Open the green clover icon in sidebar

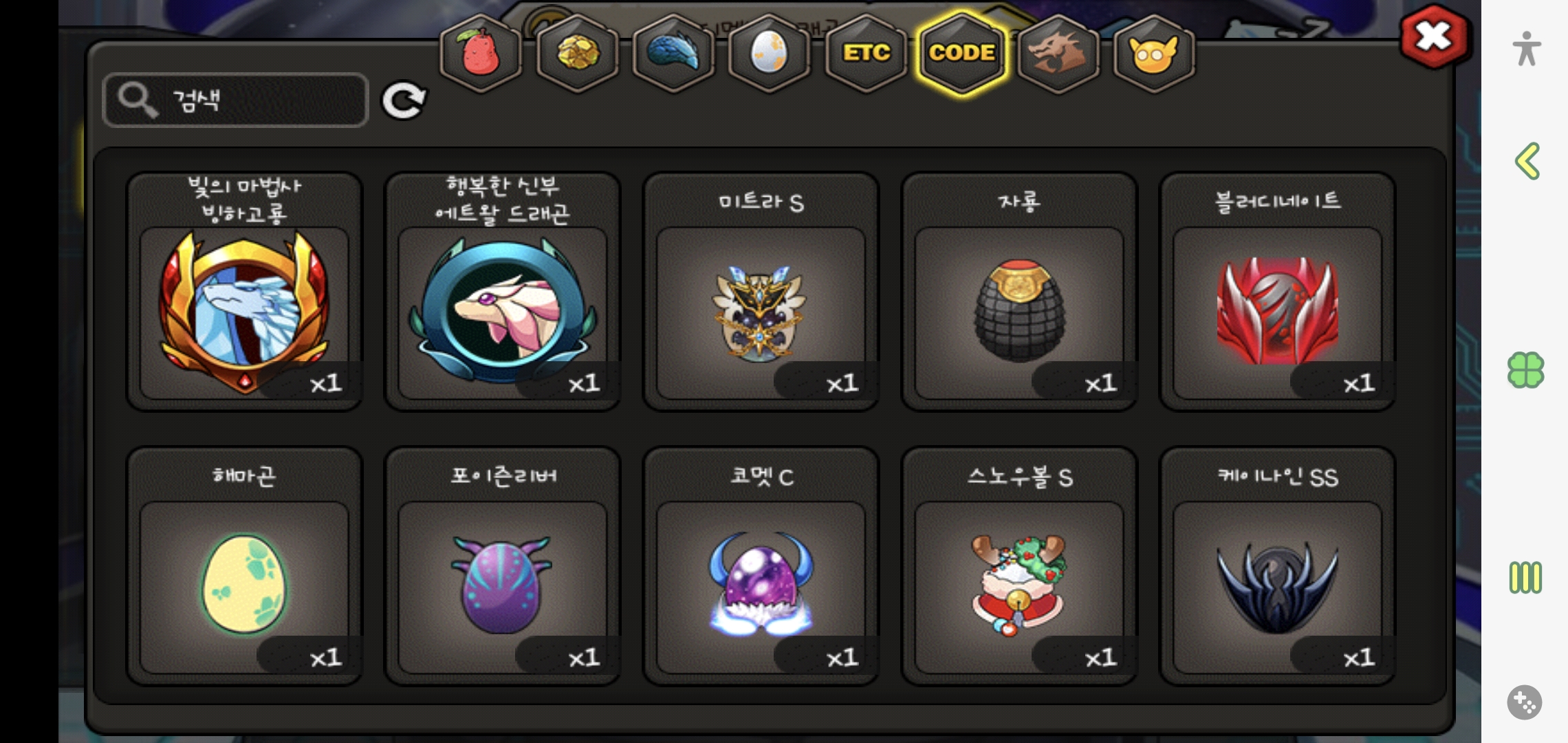(x=1525, y=370)
